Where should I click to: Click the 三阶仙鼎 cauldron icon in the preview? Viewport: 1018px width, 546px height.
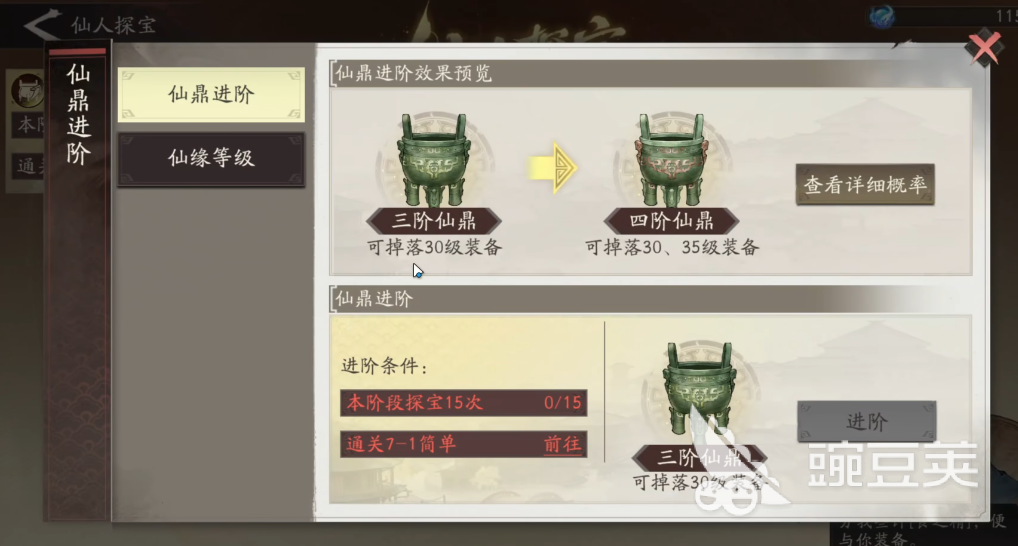[x=434, y=160]
